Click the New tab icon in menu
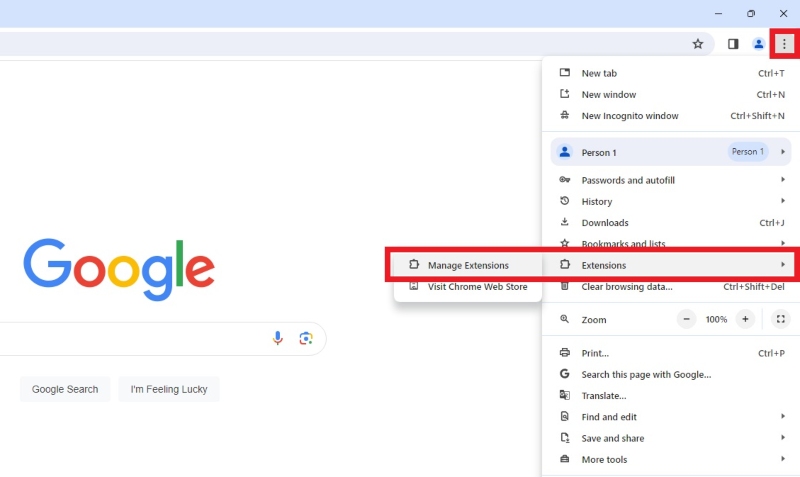 coord(564,72)
